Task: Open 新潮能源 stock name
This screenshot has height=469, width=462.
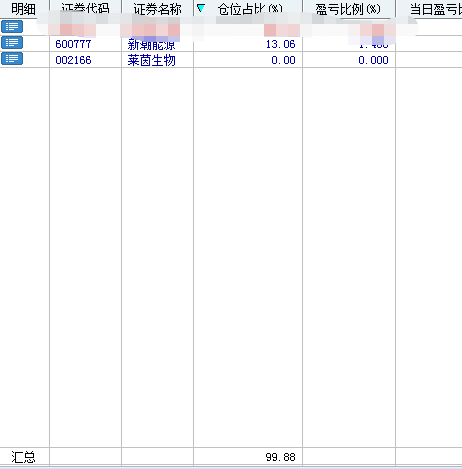Action: [x=151, y=45]
